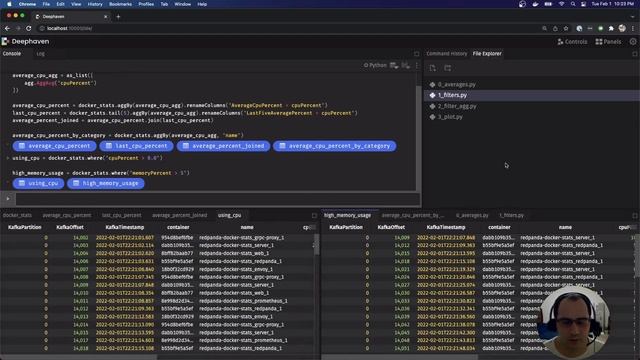Maximize the using_cpu table panel
This screenshot has height=360, width=640.
(314, 216)
